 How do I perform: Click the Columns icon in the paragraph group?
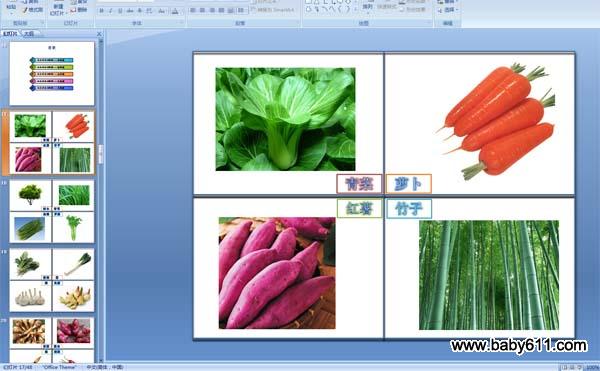[x=241, y=10]
